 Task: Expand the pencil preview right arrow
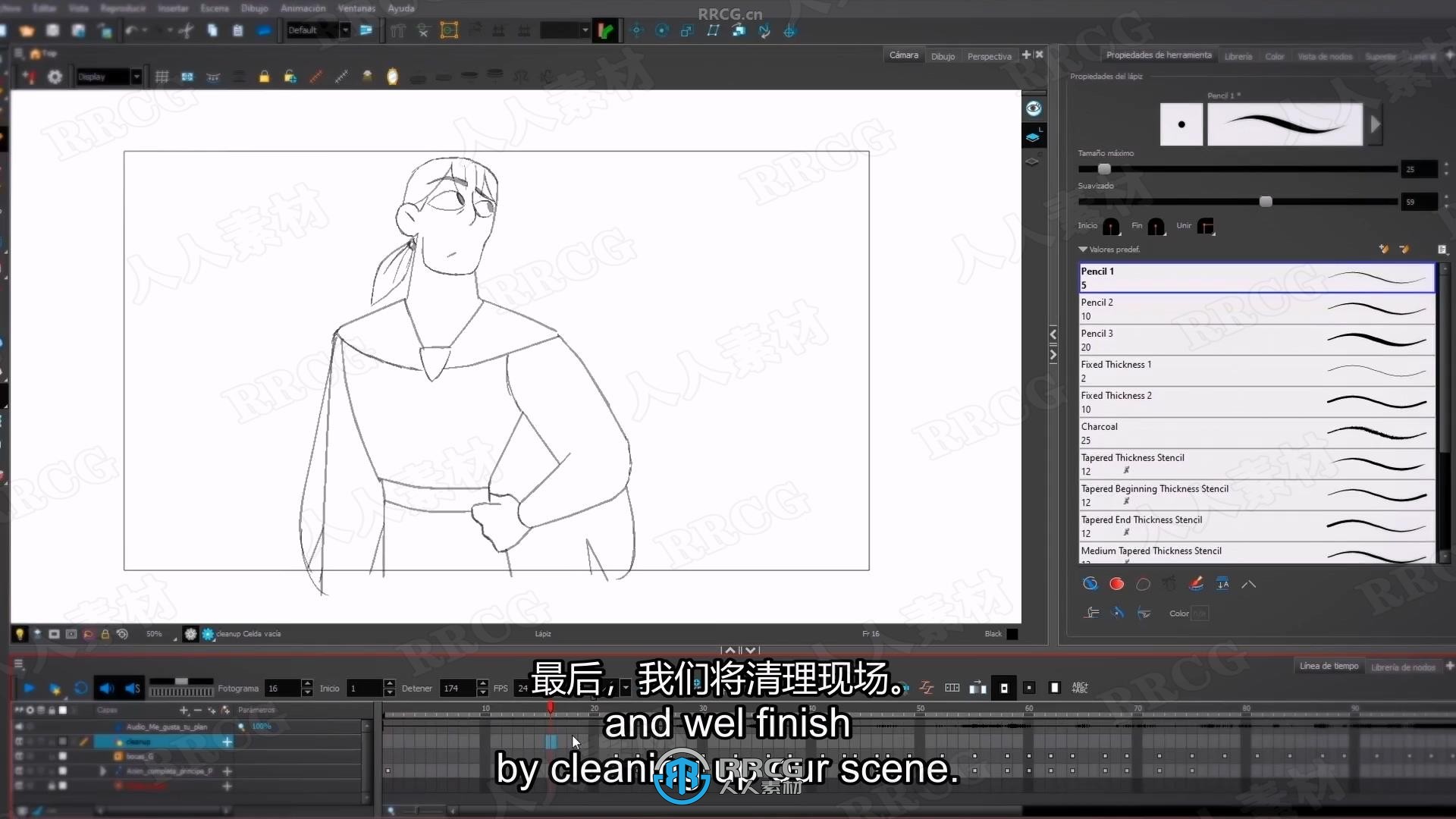coord(1375,124)
